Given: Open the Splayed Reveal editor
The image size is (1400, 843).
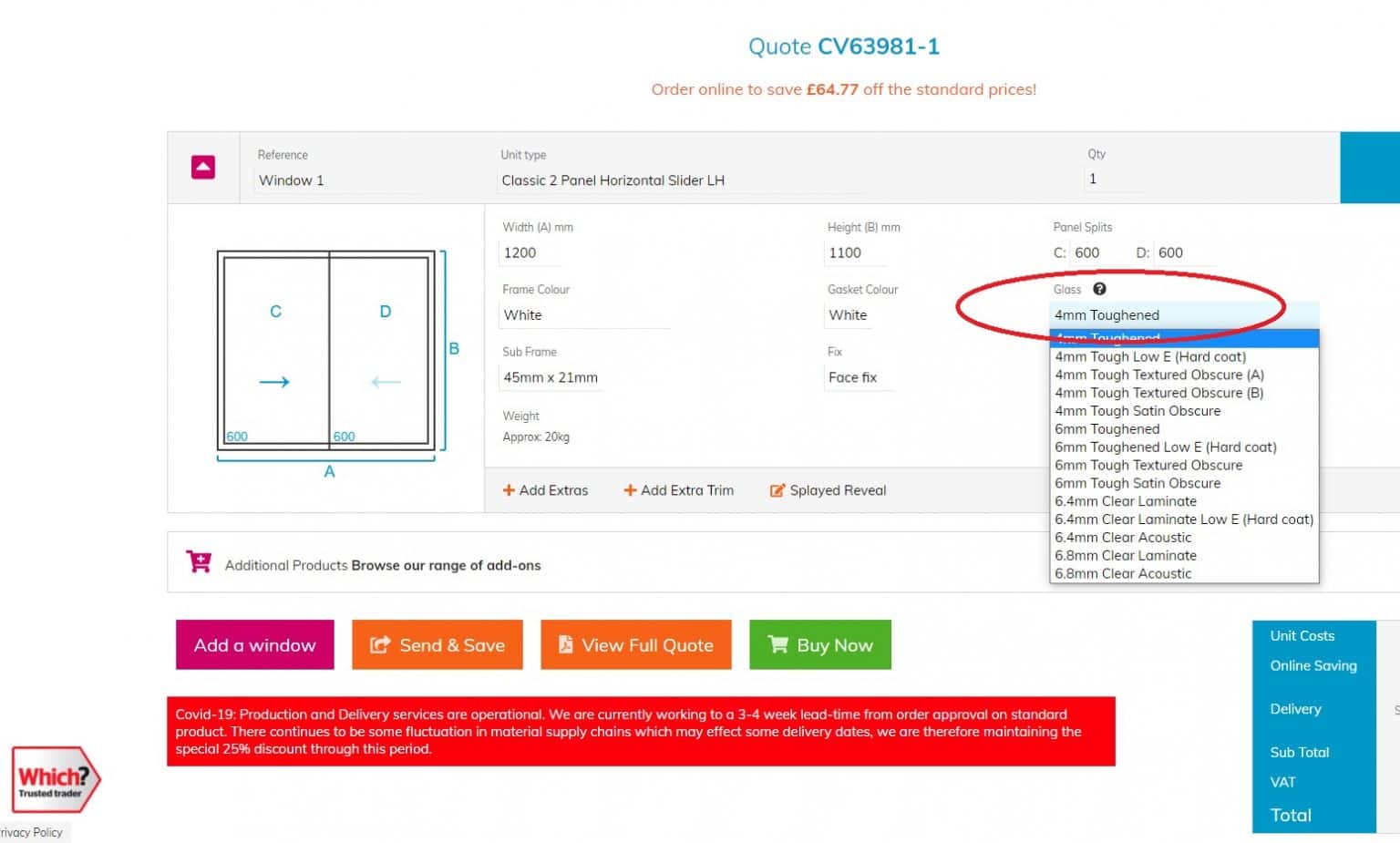Looking at the screenshot, I should pos(828,490).
